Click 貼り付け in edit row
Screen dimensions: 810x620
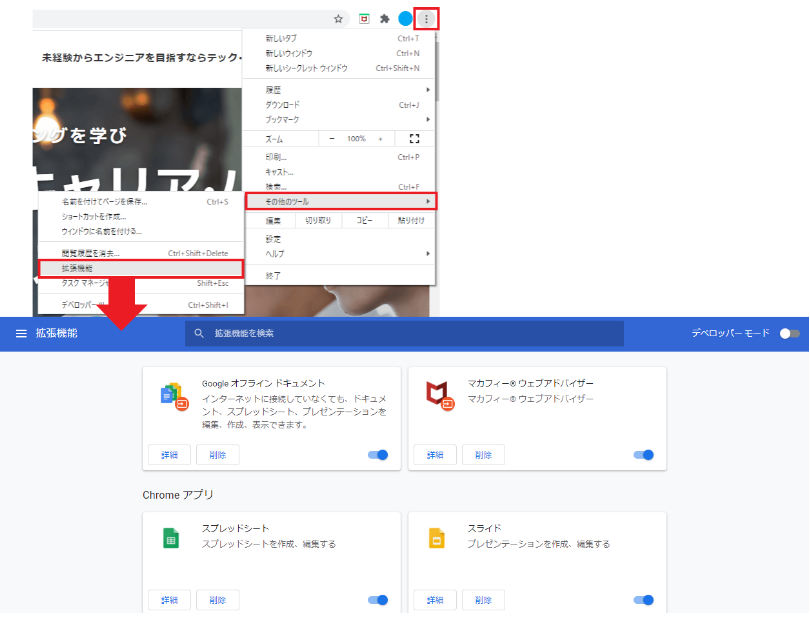[x=411, y=221]
